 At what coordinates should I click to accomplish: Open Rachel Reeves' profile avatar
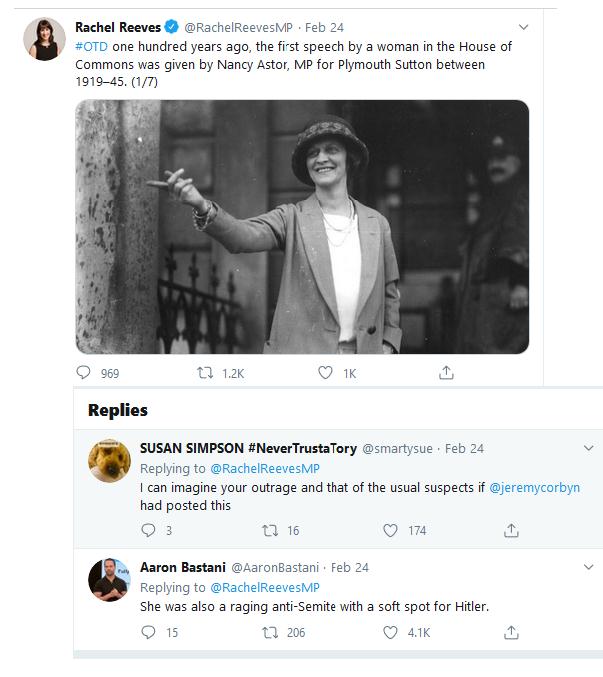coord(45,38)
